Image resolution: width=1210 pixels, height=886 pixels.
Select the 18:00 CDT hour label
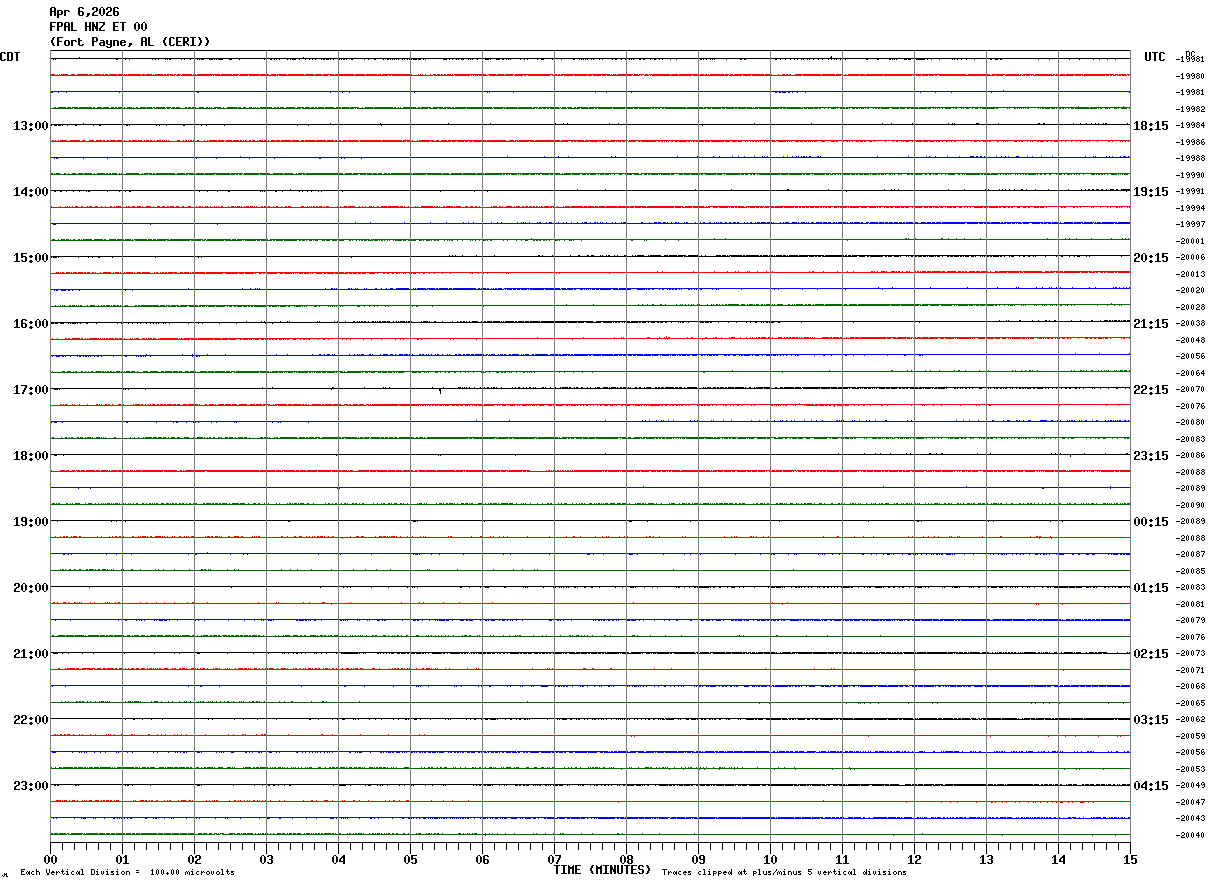31,456
